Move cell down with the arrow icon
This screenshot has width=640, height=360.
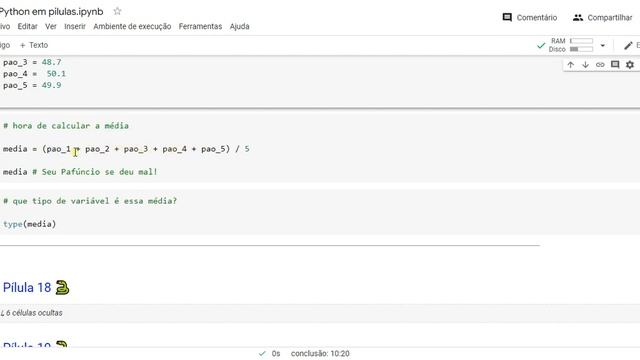point(585,64)
